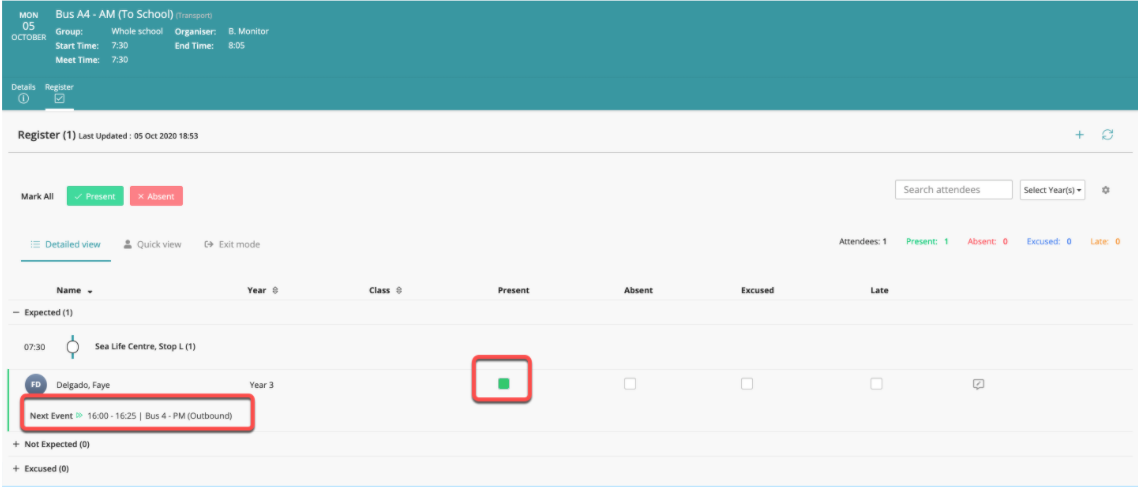
Task: Click the Whole school group value
Action: point(137,31)
